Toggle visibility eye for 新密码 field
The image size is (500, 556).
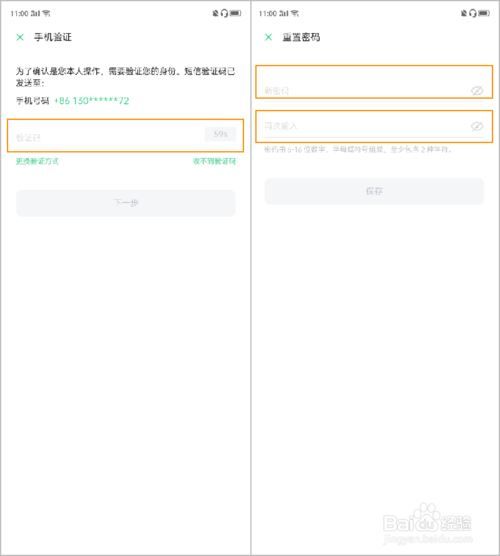click(477, 91)
